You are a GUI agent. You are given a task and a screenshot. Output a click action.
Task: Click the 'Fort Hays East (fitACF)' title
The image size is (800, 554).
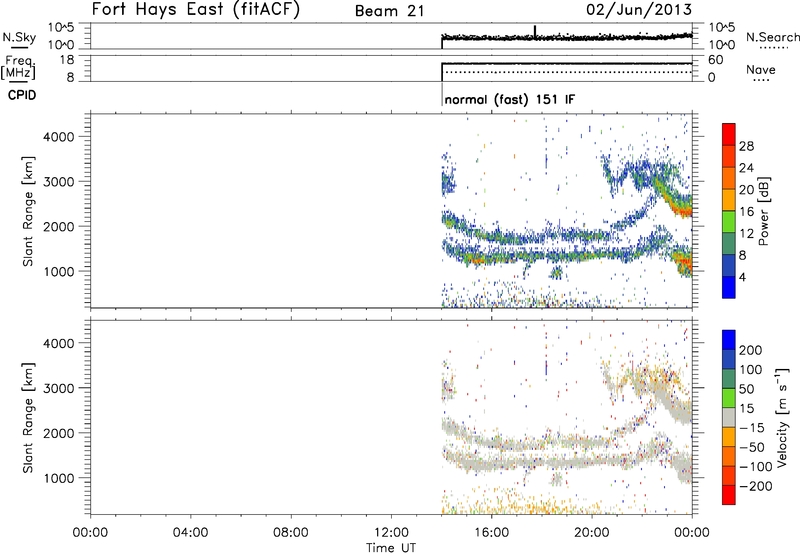pos(195,9)
